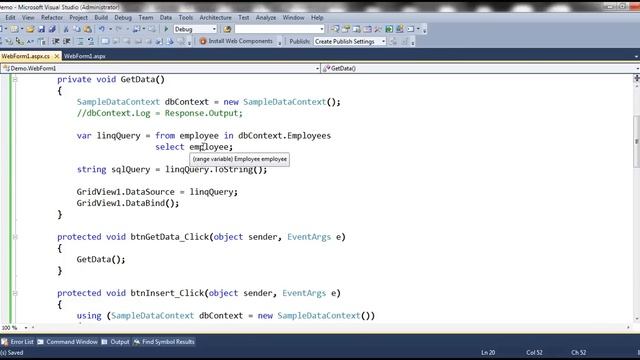Collapse the GetData method outline
This screenshot has height=360, width=640.
[15, 80]
